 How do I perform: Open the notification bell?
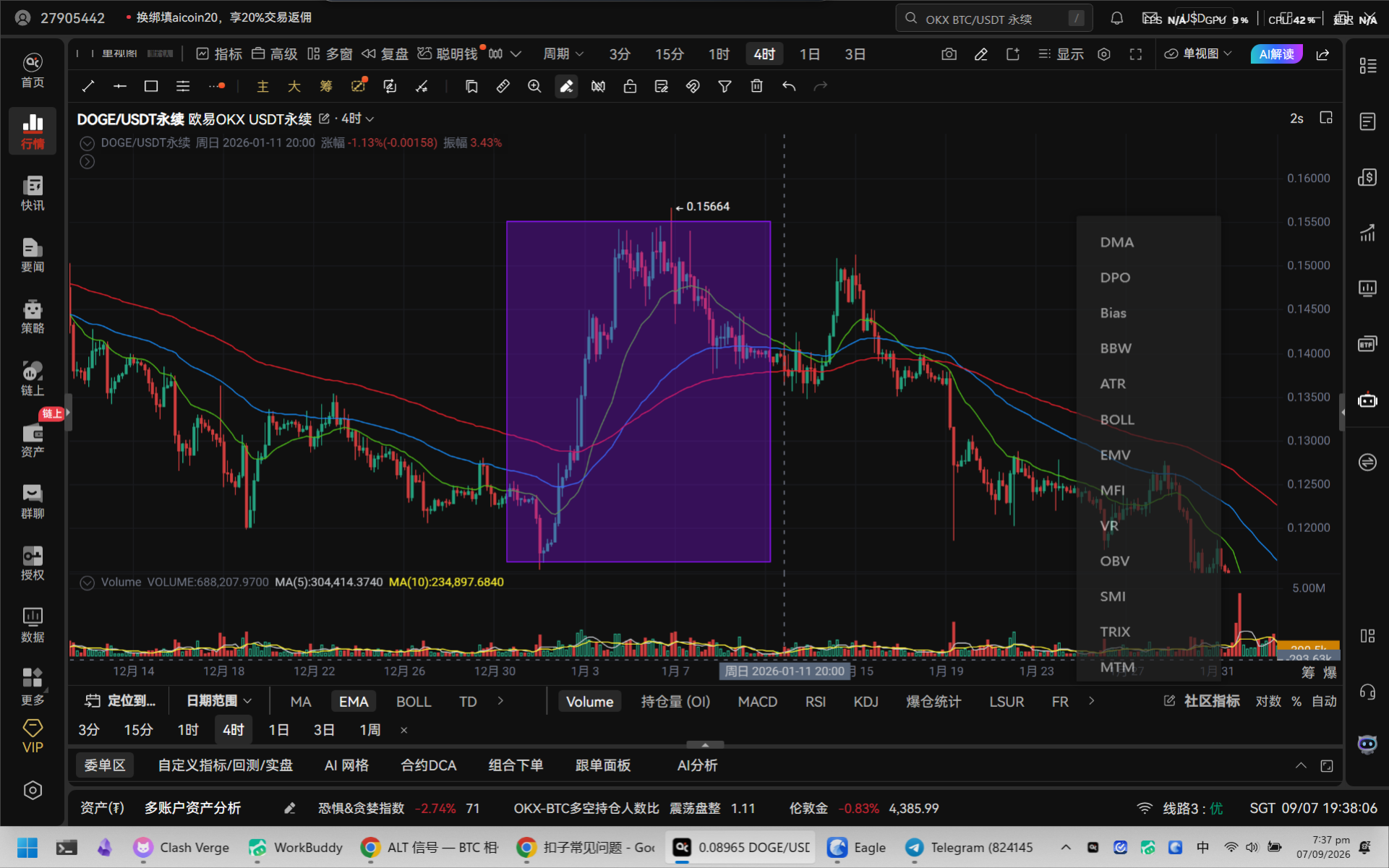tap(1116, 19)
